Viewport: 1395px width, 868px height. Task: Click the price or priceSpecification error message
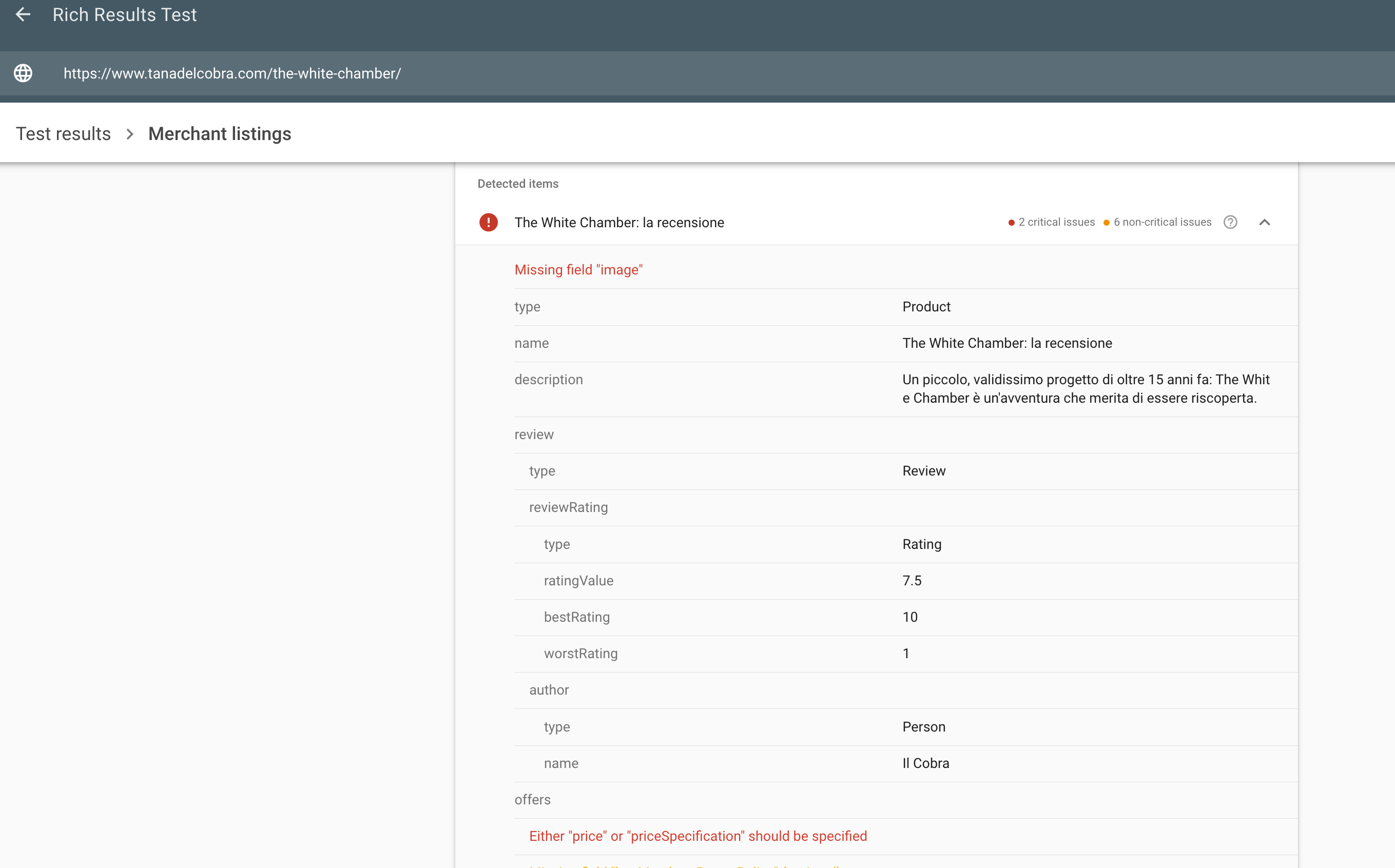point(698,836)
